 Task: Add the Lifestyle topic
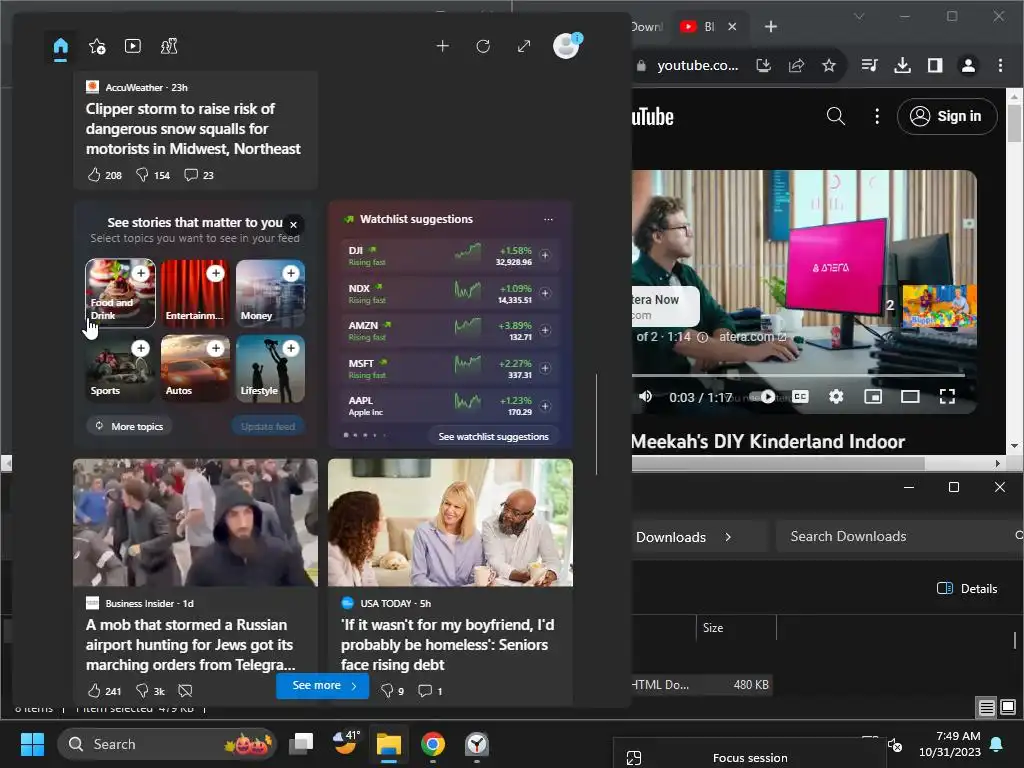(x=291, y=348)
